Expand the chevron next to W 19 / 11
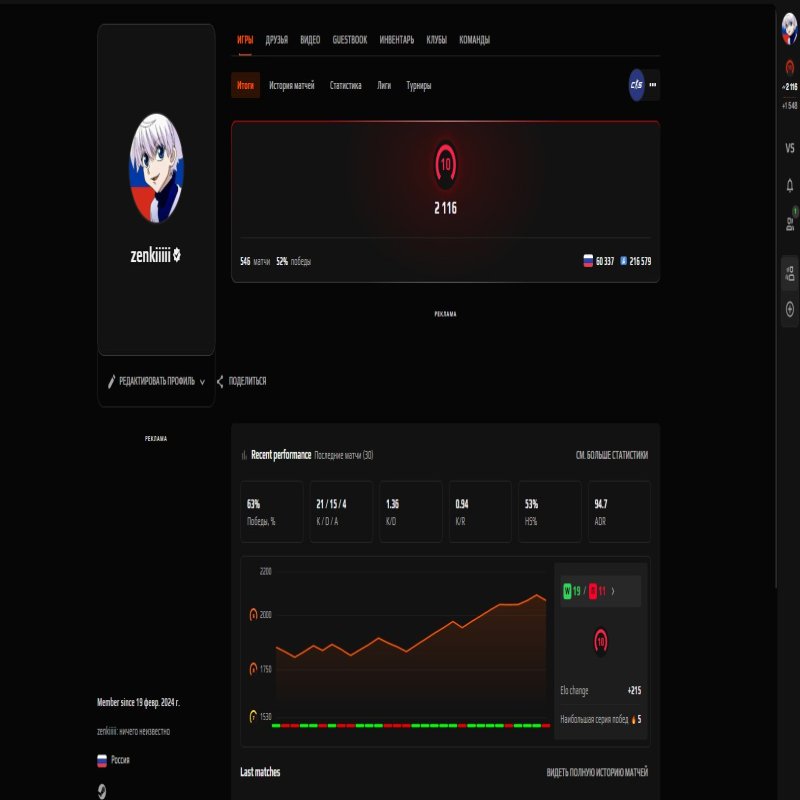 [613, 590]
